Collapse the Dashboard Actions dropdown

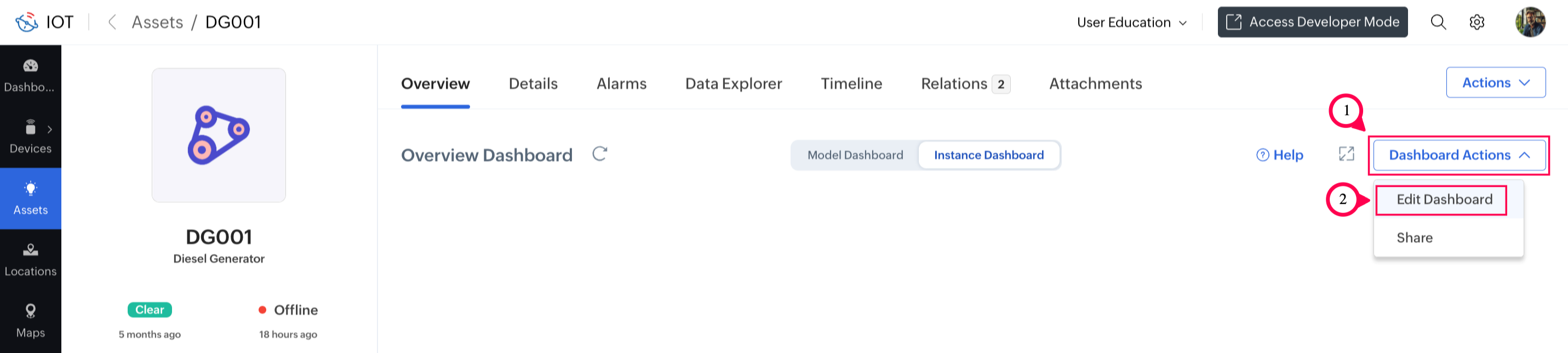pyautogui.click(x=1458, y=155)
